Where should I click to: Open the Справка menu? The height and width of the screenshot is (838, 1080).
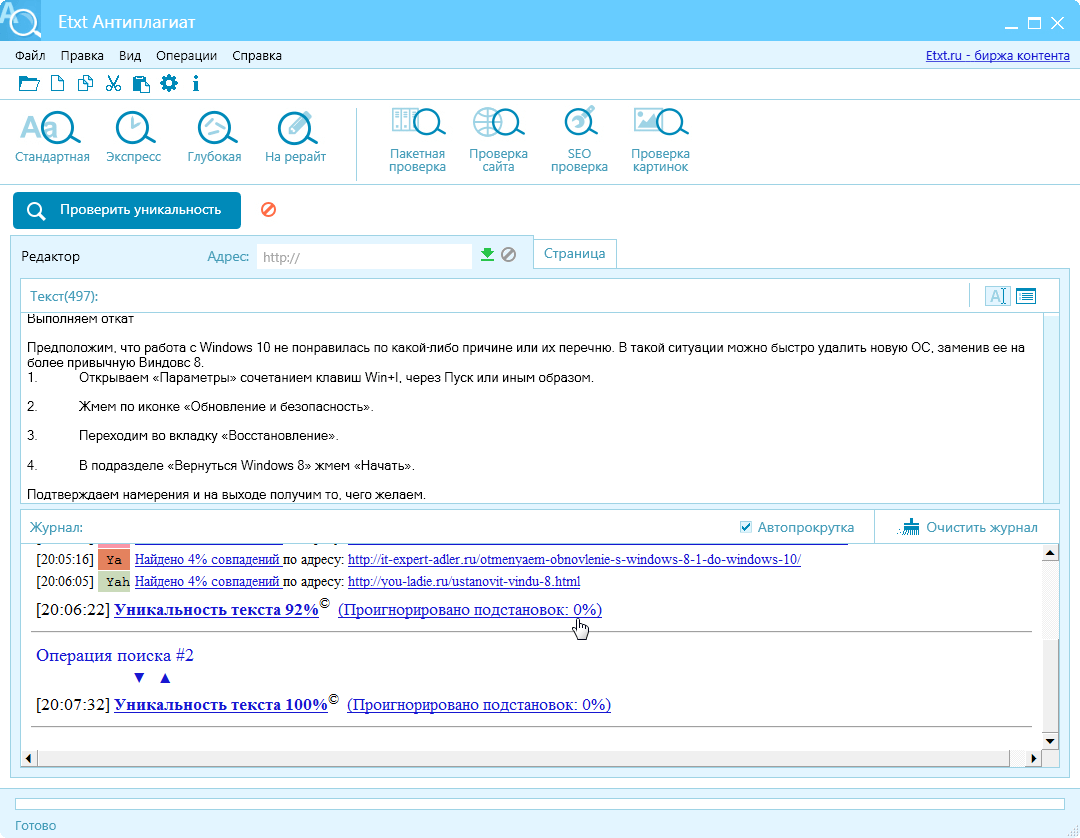[x=257, y=56]
